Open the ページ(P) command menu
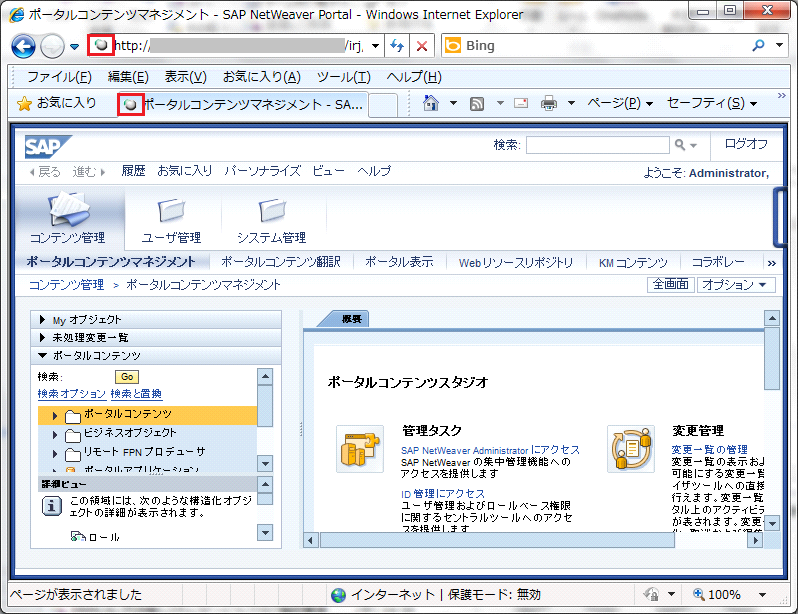 [620, 104]
